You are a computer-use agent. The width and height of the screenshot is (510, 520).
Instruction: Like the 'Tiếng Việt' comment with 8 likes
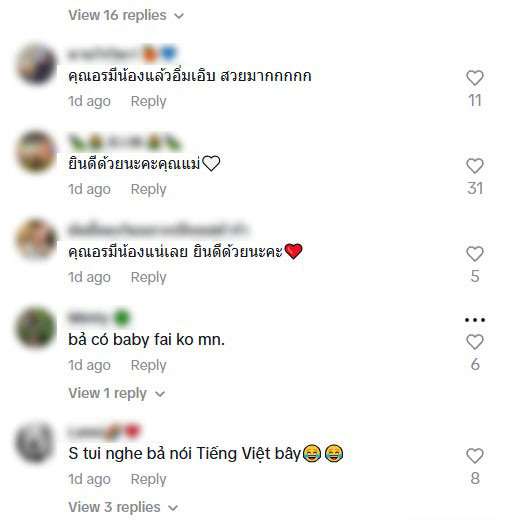[475, 456]
